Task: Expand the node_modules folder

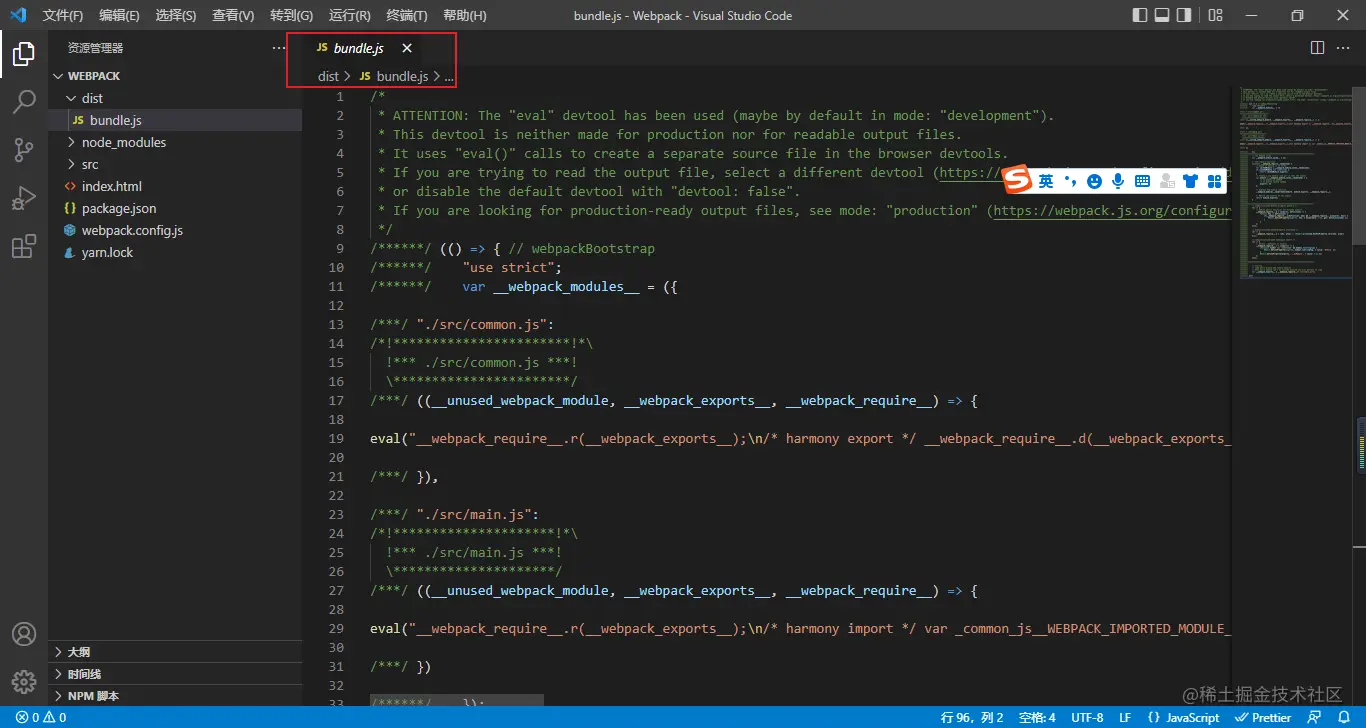Action: point(175,142)
